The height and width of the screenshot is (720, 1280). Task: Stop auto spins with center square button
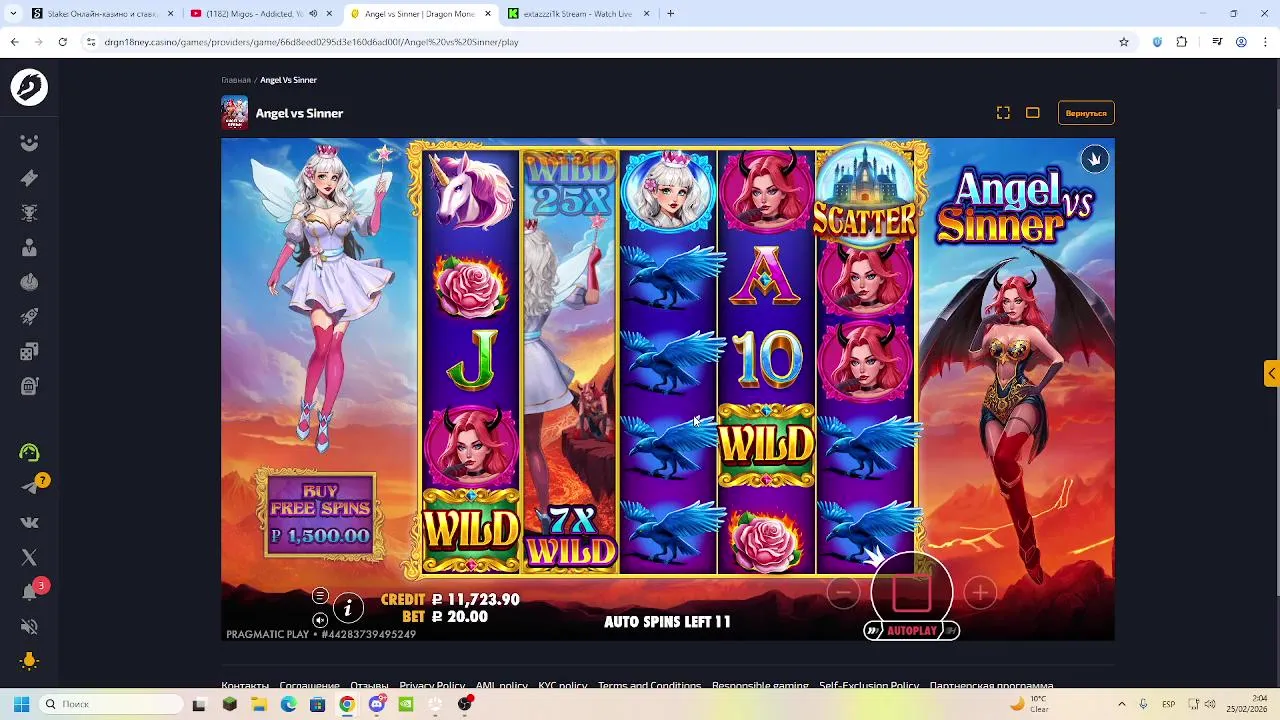[x=911, y=593]
